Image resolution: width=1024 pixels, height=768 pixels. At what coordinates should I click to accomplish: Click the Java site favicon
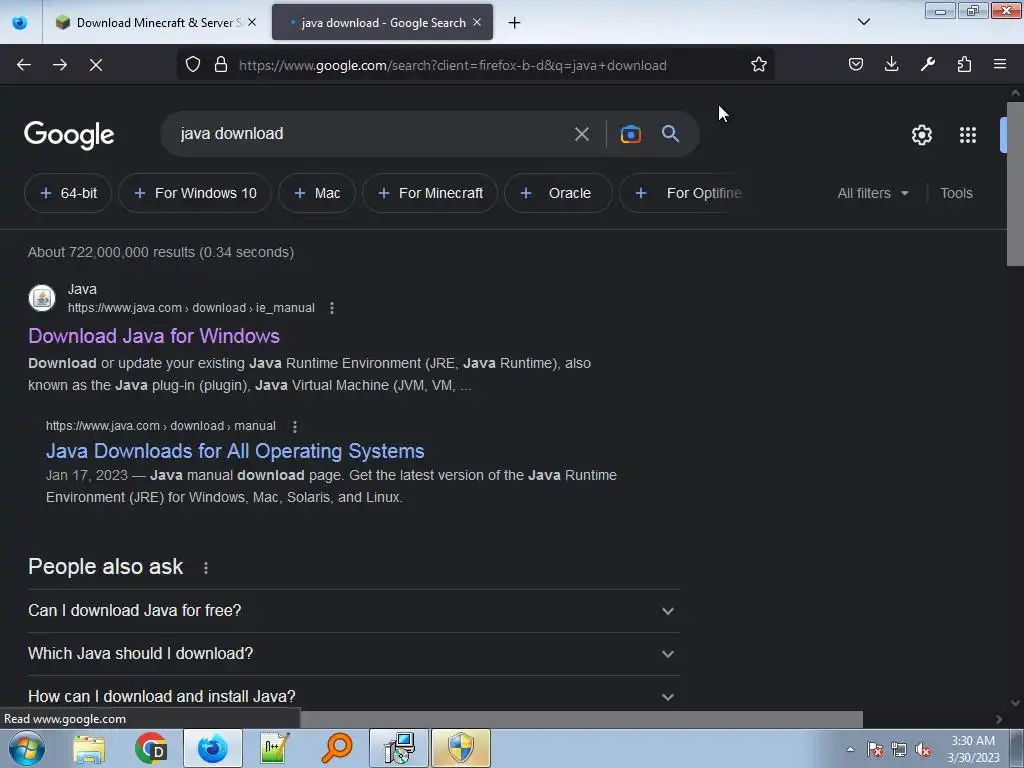42,298
